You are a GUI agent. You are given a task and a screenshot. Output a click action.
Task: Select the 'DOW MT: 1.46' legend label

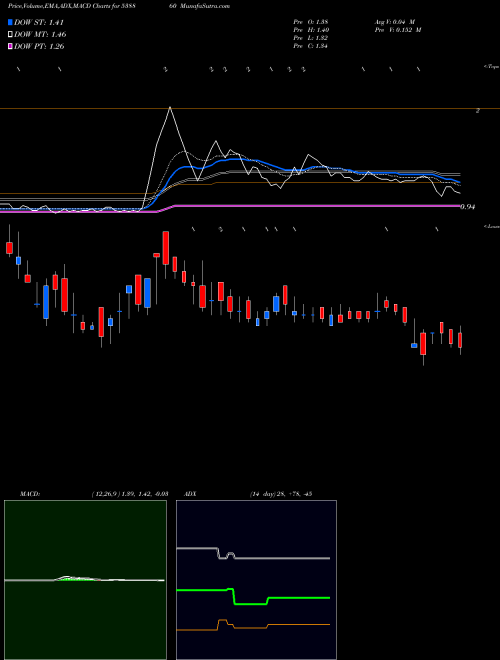tap(40, 35)
